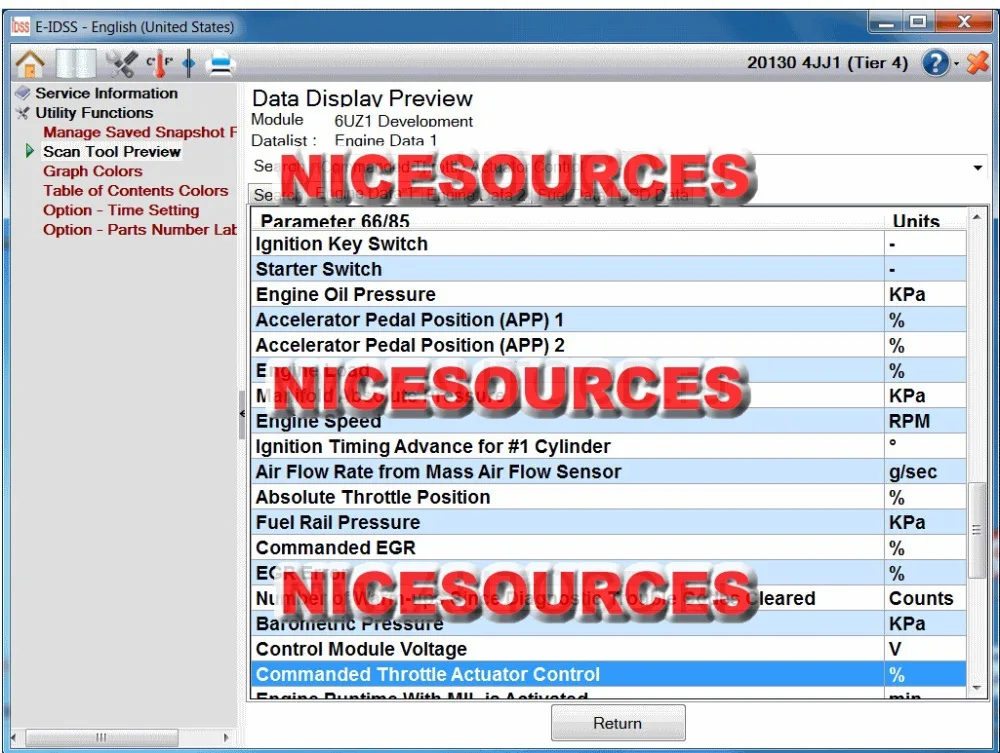Click the Counts units cell
The image size is (1000, 753).
coord(926,598)
